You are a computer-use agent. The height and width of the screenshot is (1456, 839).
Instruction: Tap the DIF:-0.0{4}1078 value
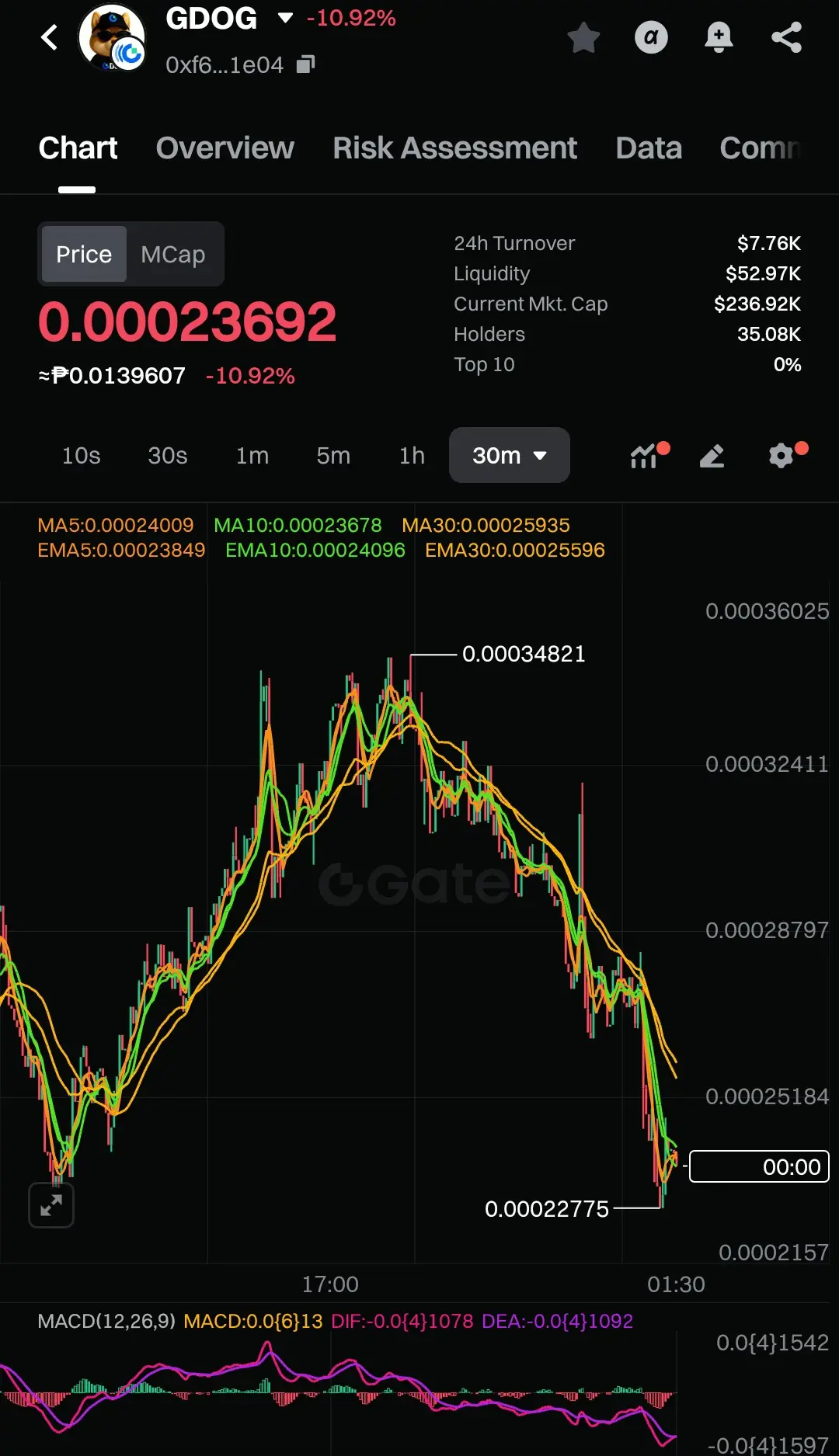402,1321
